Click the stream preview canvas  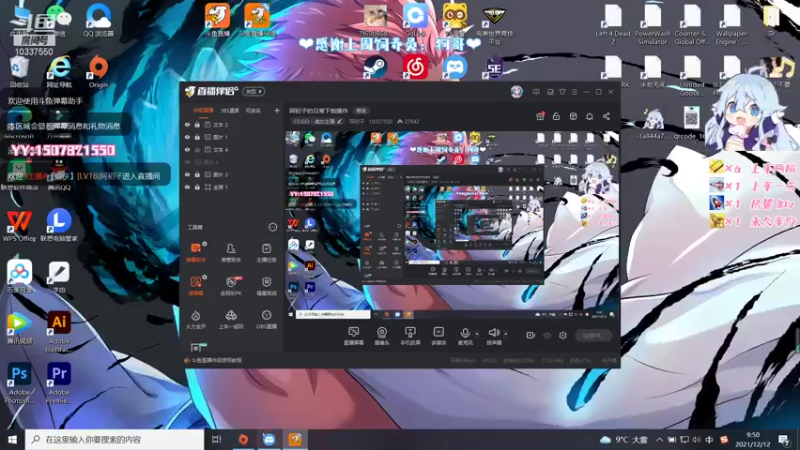tap(452, 225)
